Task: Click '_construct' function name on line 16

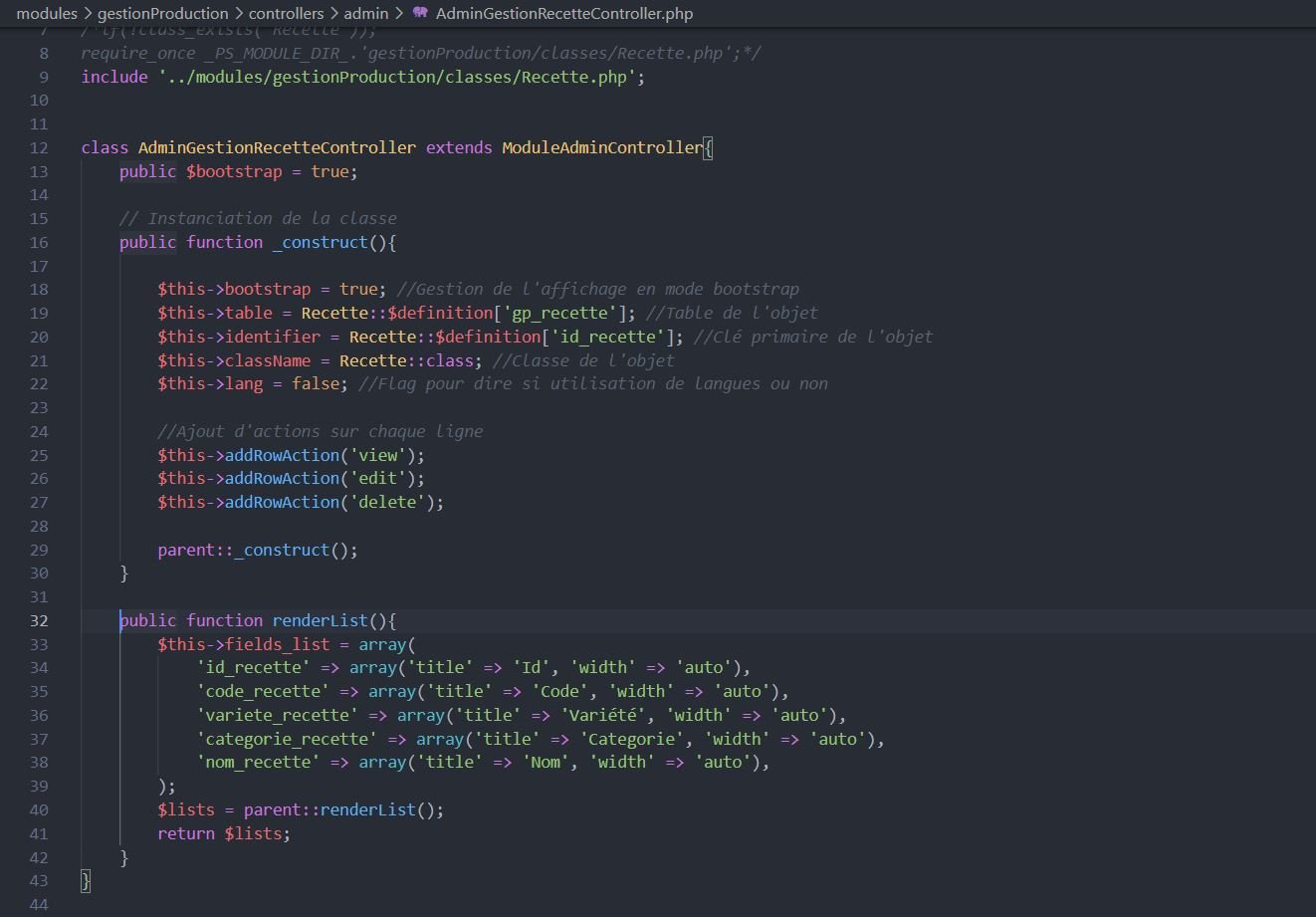Action: pyautogui.click(x=321, y=242)
